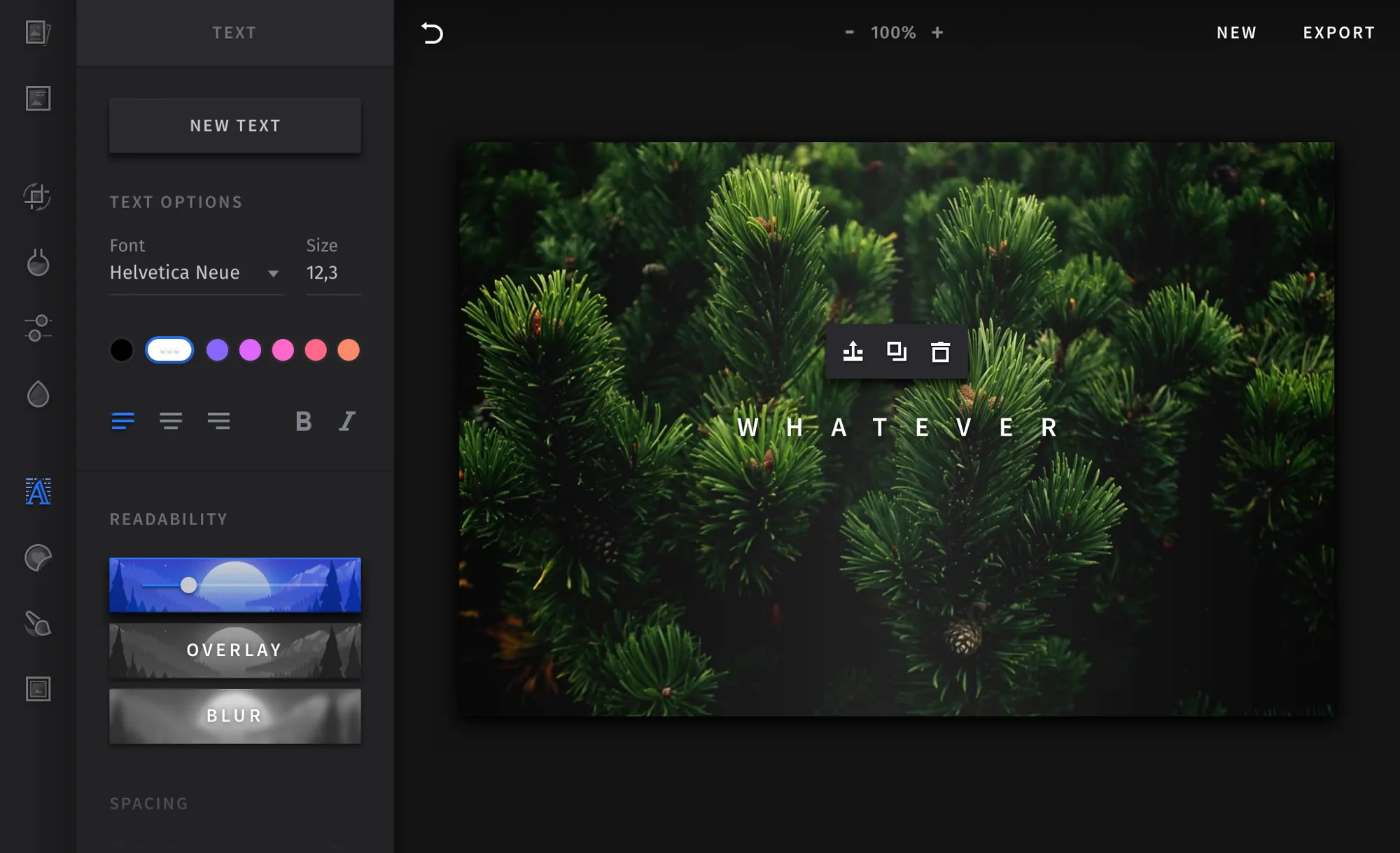Click the EXPORT button

pyautogui.click(x=1339, y=33)
